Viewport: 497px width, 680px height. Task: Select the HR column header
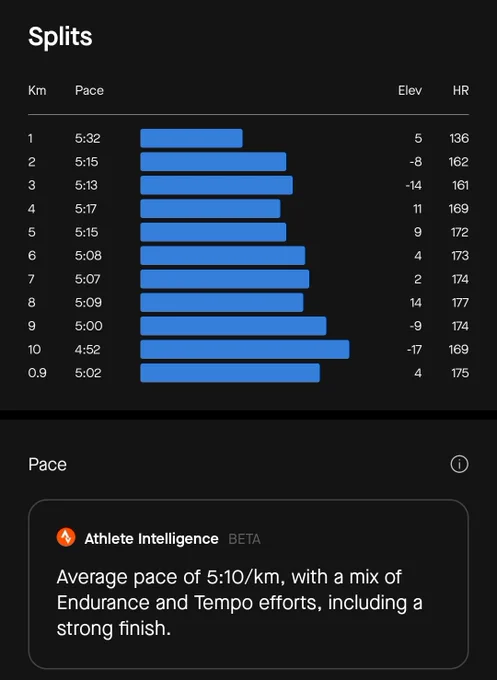[461, 90]
